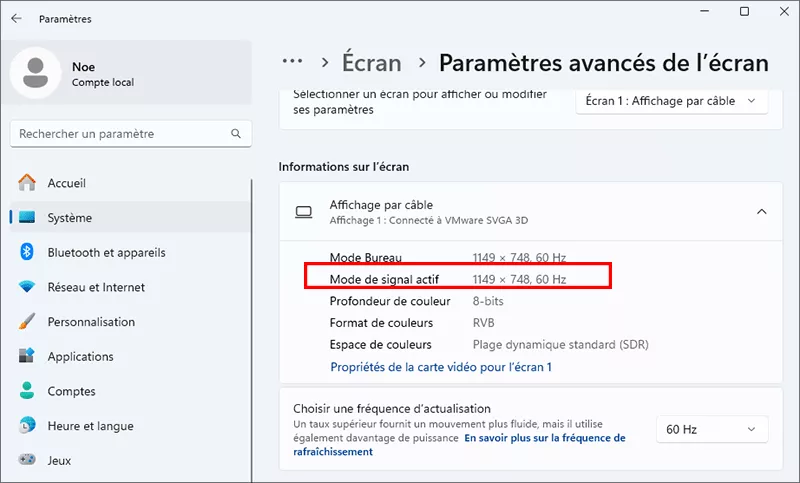Go back with the arrow button
Screen dimensions: 800x483
16,18
